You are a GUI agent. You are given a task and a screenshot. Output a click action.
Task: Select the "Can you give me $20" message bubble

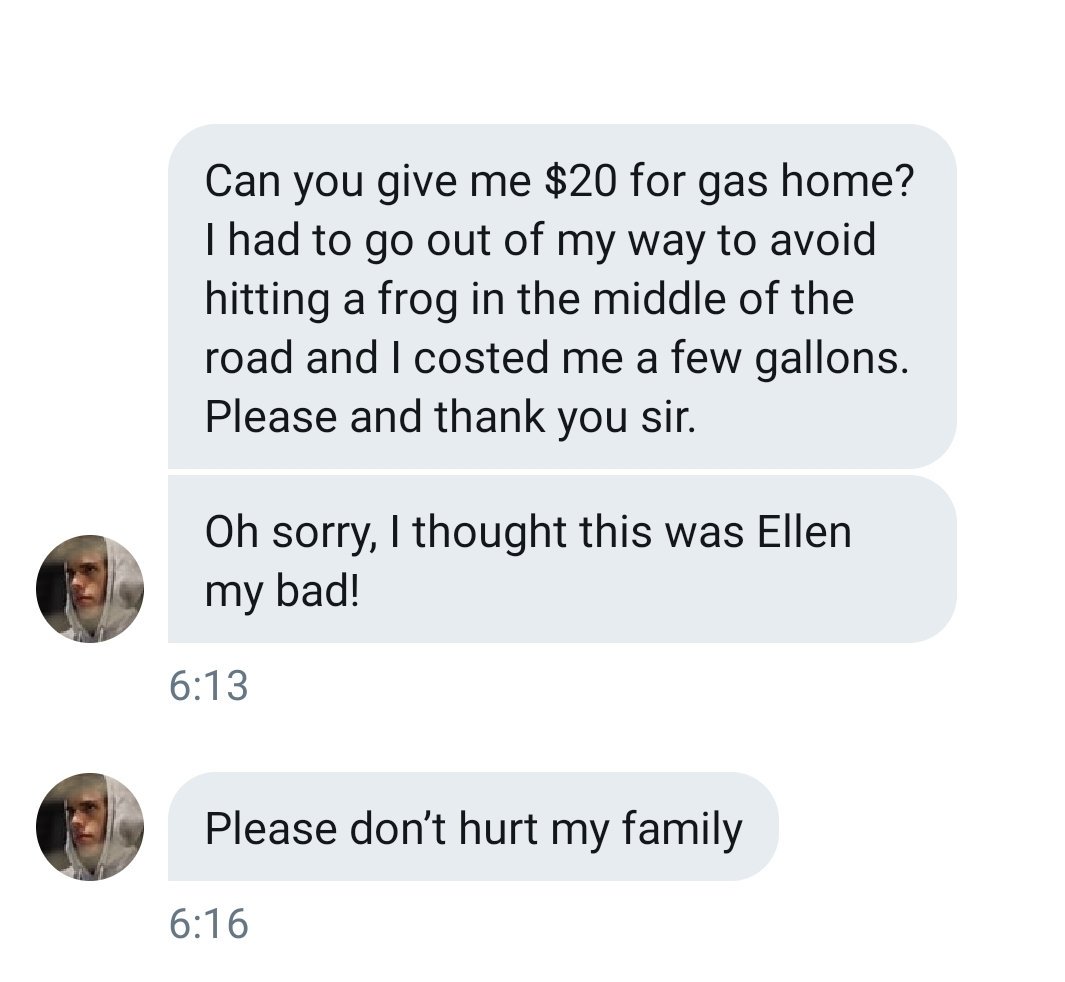560,296
